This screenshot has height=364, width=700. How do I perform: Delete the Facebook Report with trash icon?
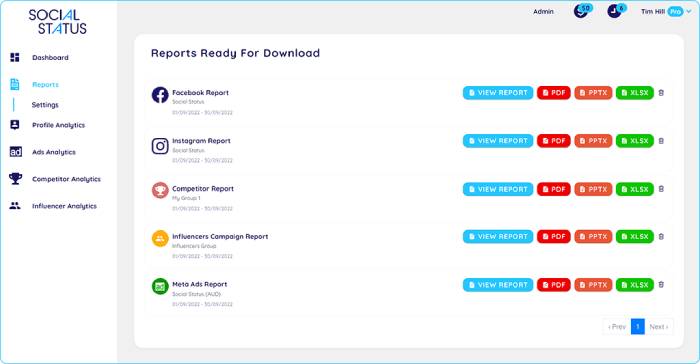[x=661, y=93]
